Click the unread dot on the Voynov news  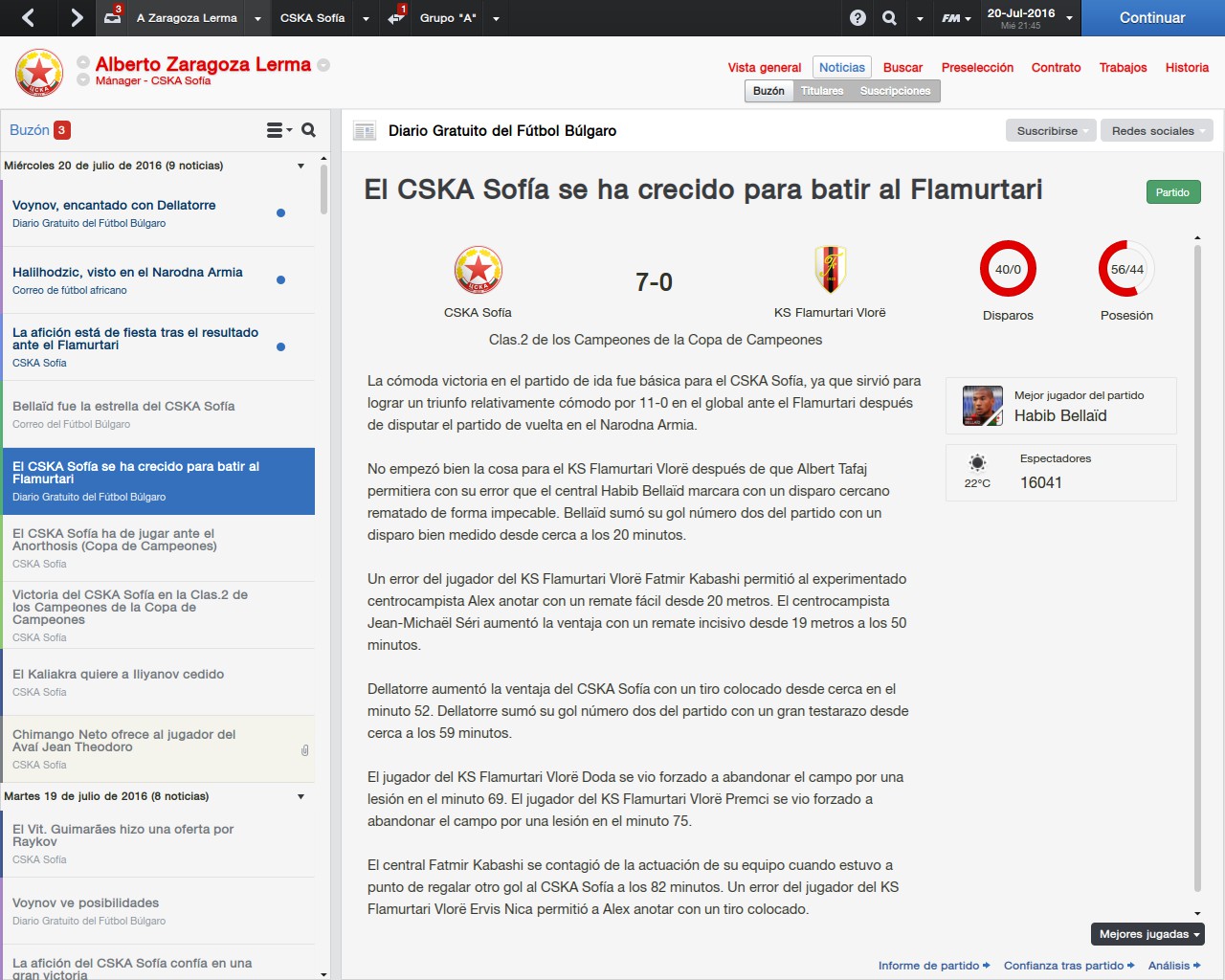pyautogui.click(x=280, y=213)
